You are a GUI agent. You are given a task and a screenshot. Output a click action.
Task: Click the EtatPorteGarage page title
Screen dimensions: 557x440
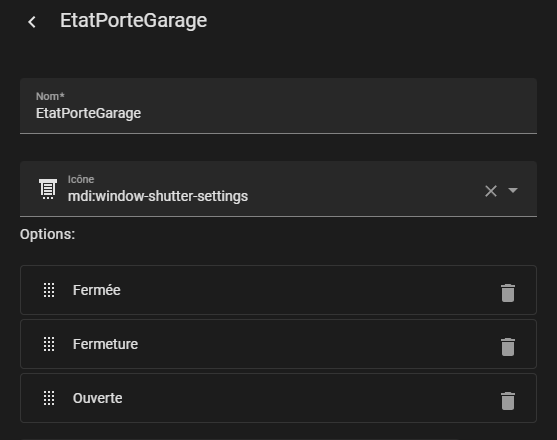pyautogui.click(x=134, y=21)
